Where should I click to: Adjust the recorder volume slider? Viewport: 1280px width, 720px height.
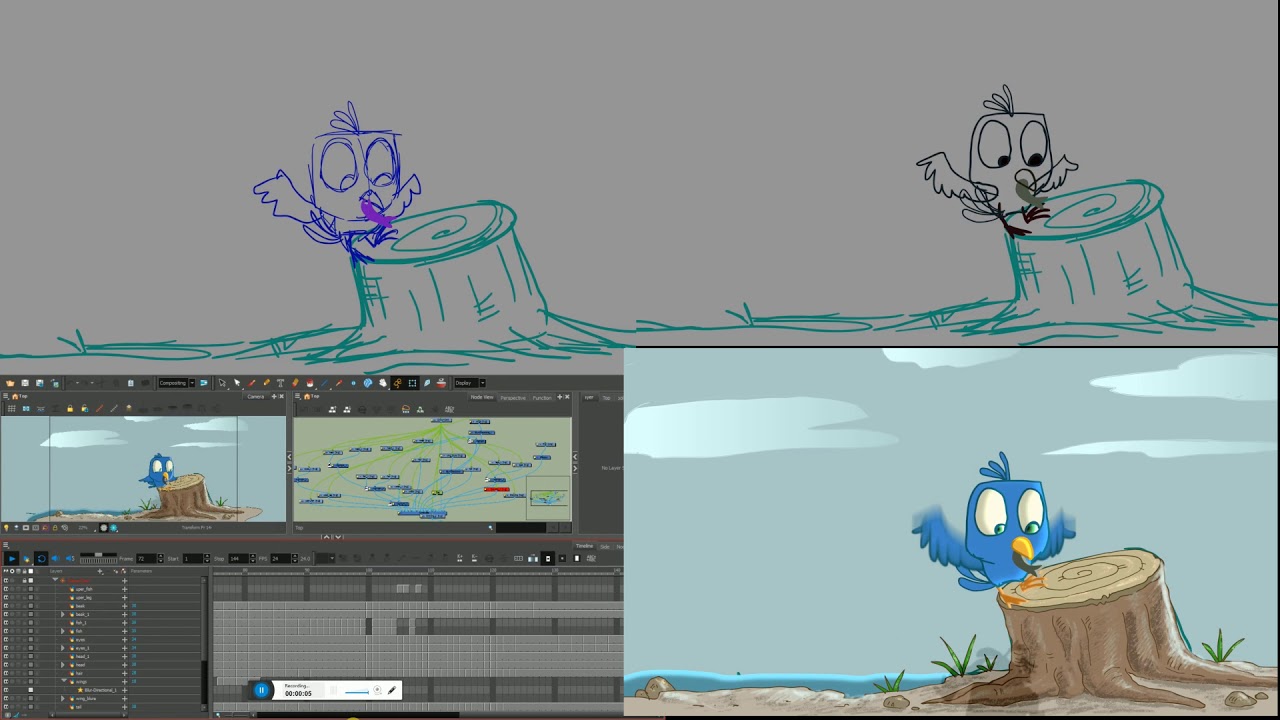[x=357, y=692]
